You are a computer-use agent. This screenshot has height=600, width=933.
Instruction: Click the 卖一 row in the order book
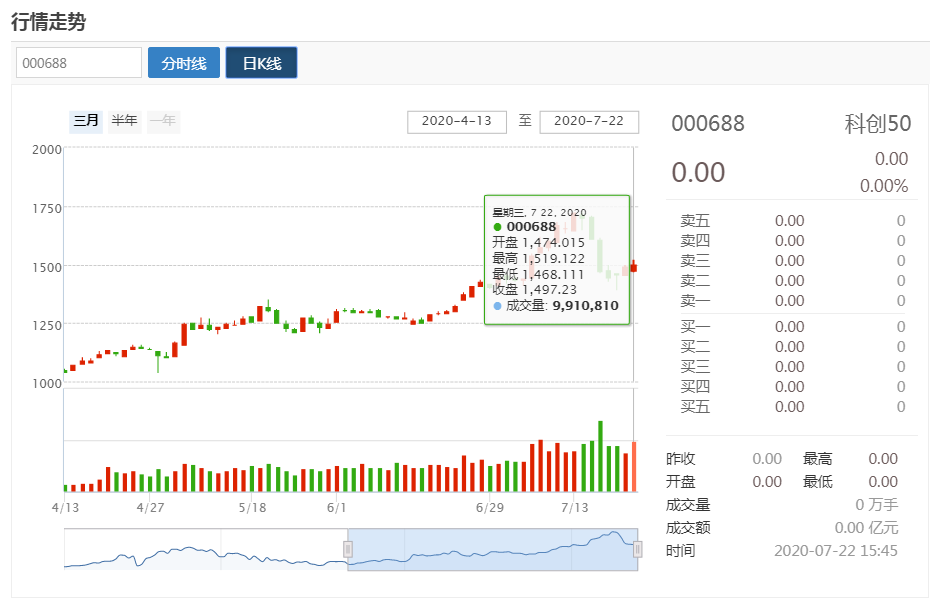click(790, 300)
